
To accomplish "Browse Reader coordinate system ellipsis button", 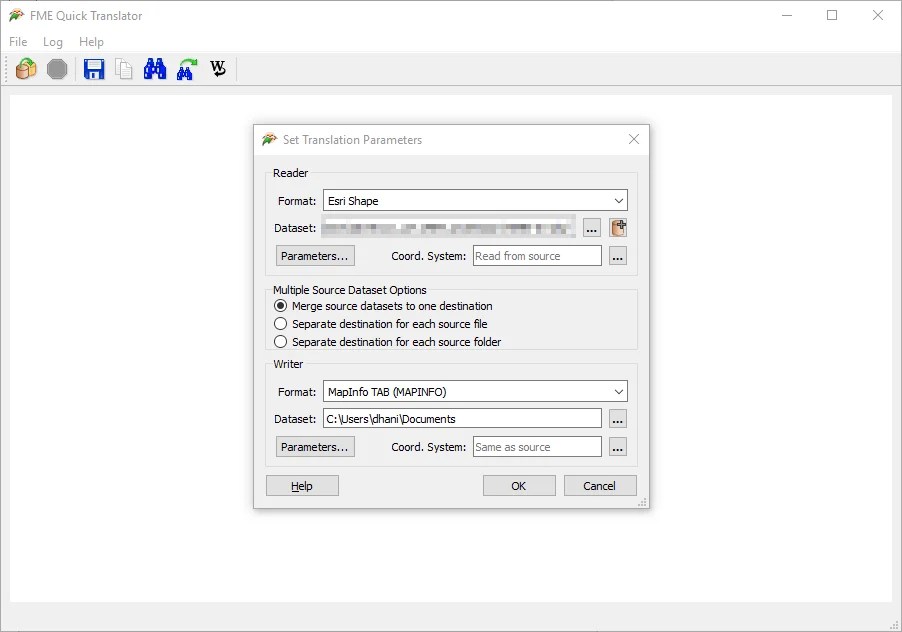I will click(618, 256).
